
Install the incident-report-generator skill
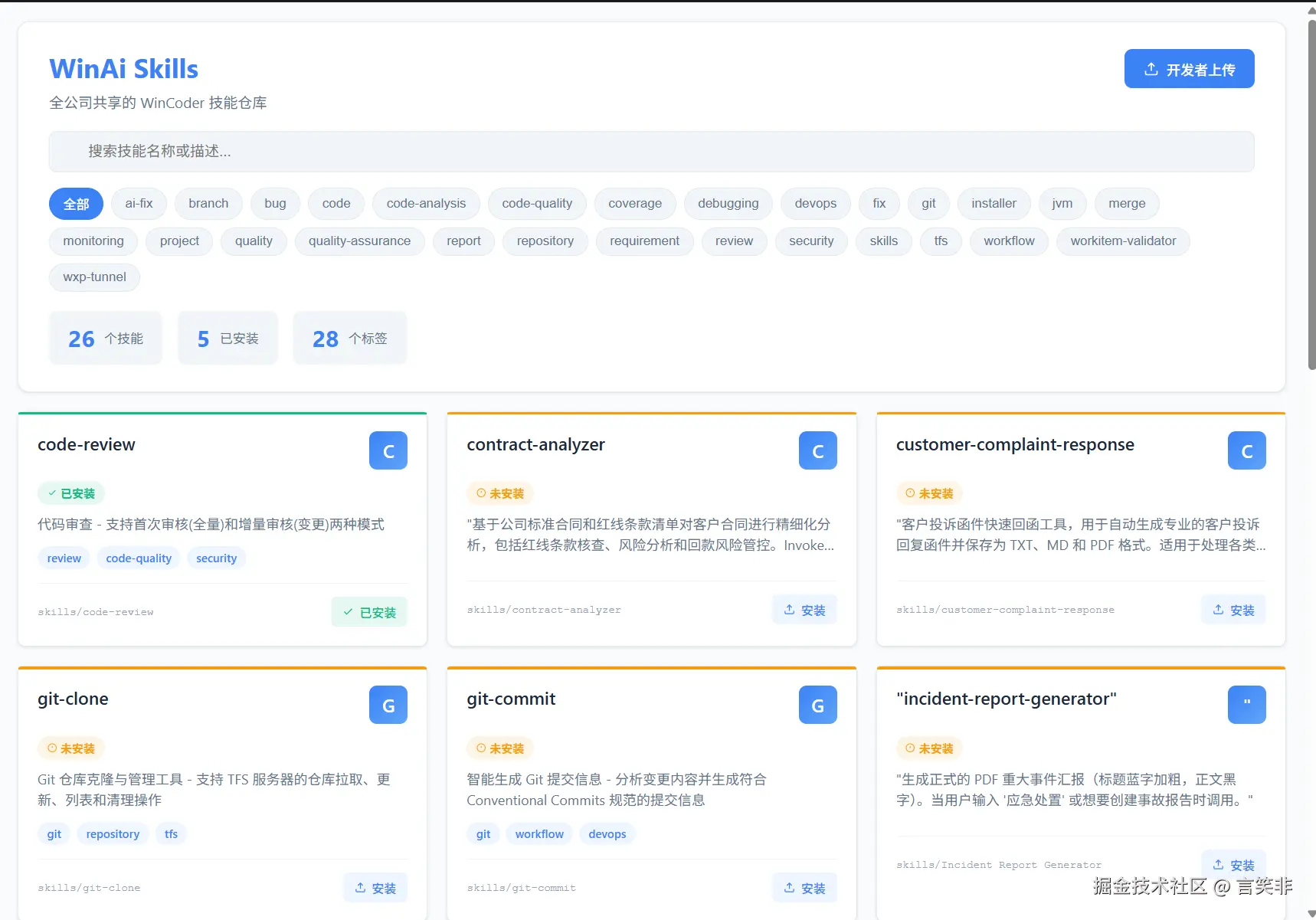[x=1233, y=865]
